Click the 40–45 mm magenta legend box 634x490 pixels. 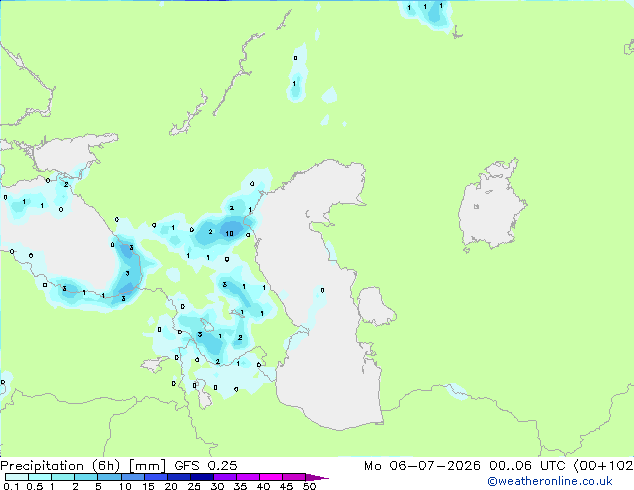click(270, 477)
